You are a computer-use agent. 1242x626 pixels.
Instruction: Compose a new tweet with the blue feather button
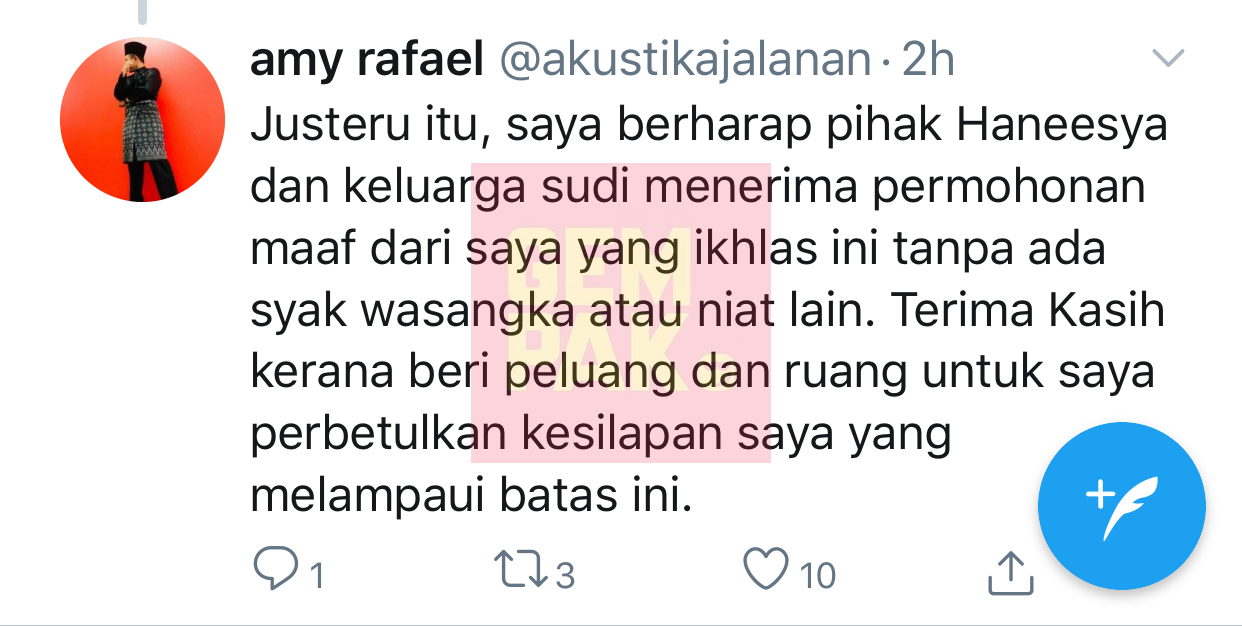(x=1121, y=506)
